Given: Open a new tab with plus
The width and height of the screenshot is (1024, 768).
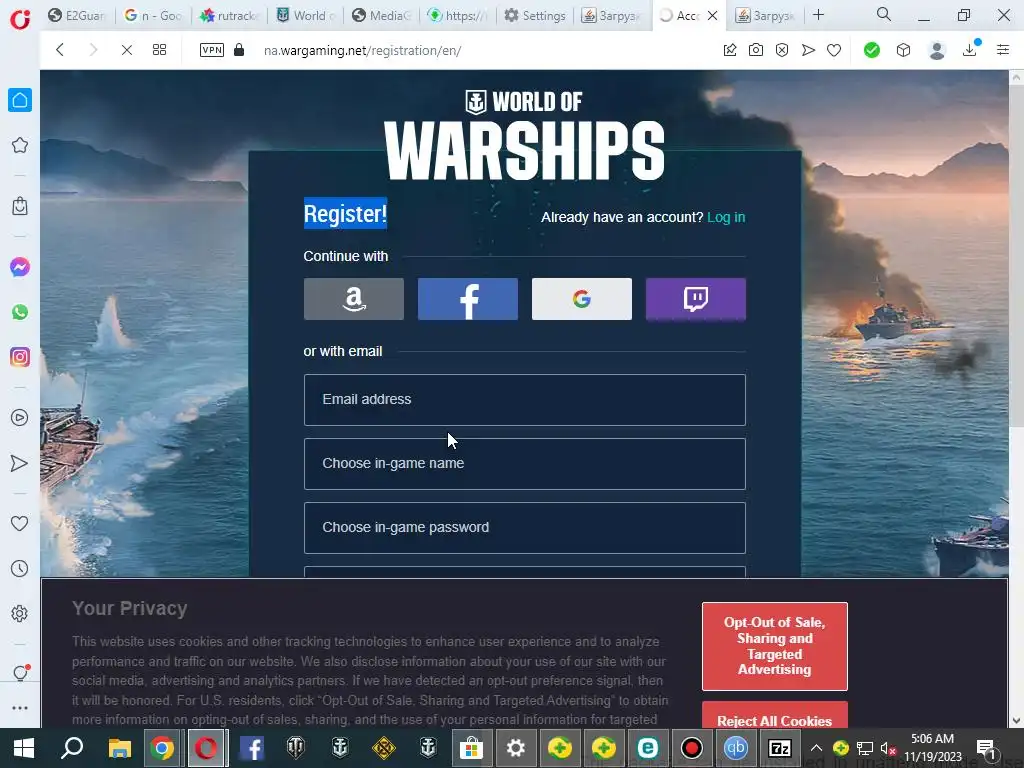Looking at the screenshot, I should pos(818,15).
